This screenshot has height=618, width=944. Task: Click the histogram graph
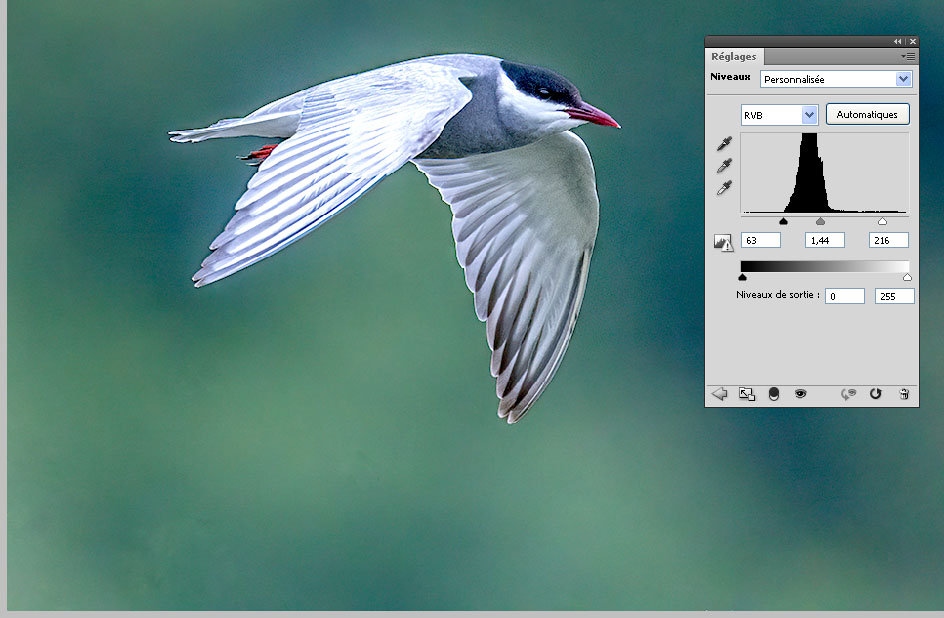(824, 173)
